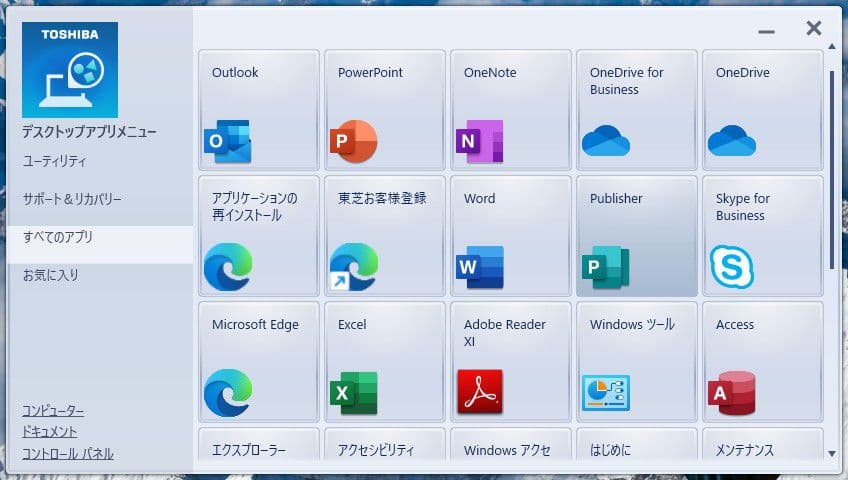Screen dimensions: 848x480
Task: Click the vertical scrollbar thumb
Action: 832,170
